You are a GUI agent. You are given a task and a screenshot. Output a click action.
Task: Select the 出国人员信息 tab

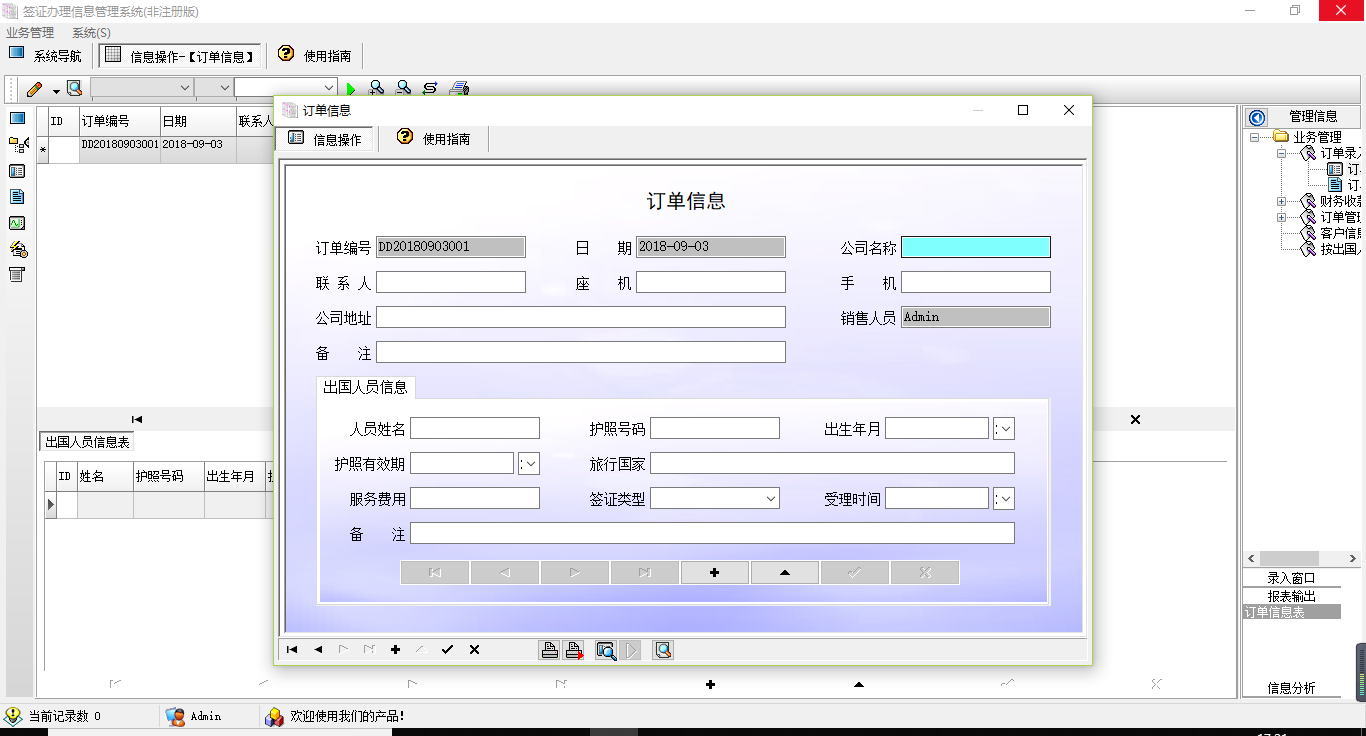pos(365,388)
